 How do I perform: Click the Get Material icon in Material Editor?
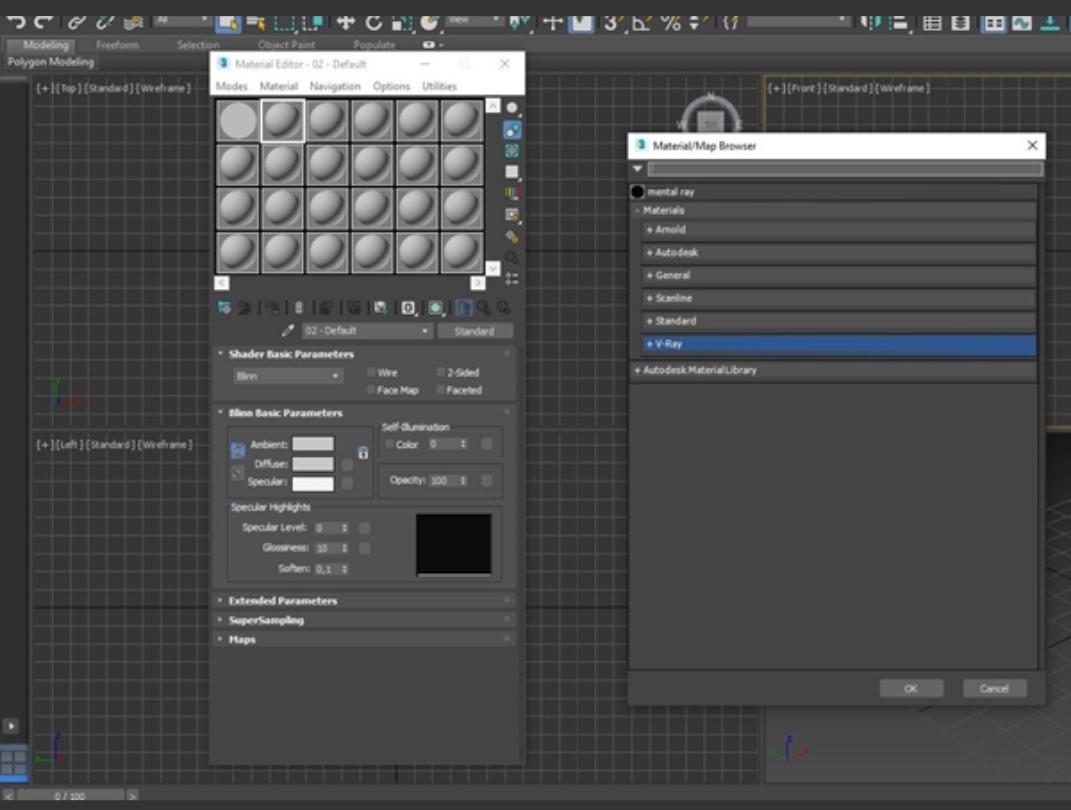pos(224,308)
